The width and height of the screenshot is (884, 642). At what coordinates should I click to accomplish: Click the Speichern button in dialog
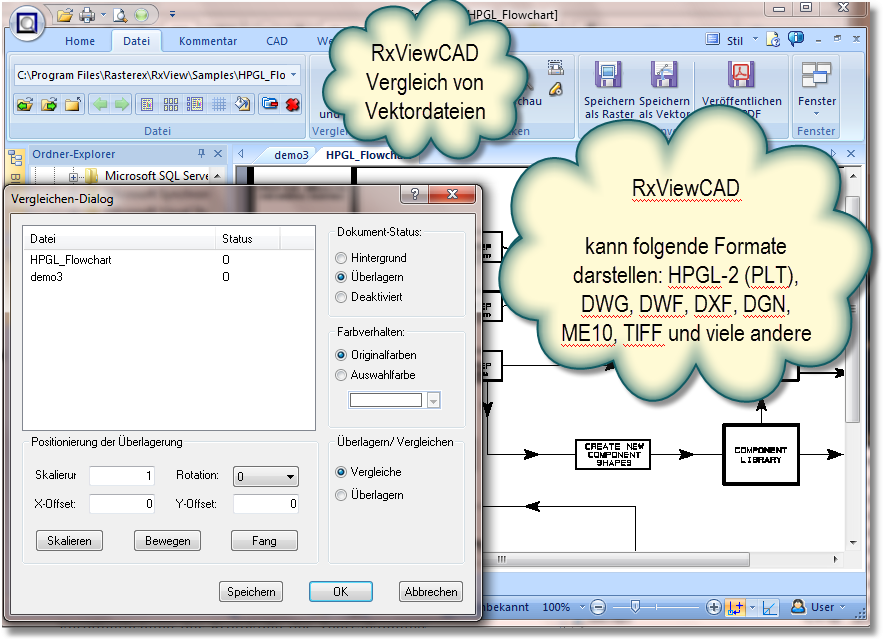251,592
